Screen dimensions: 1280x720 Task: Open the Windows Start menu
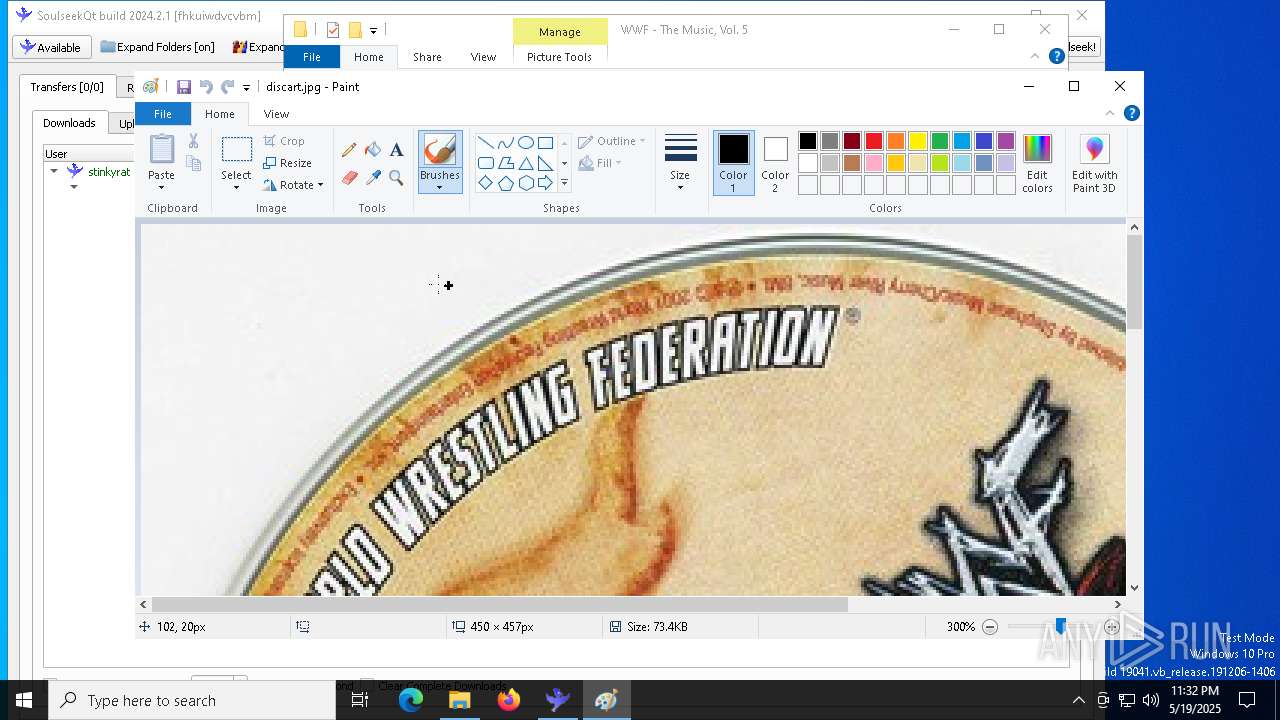click(24, 700)
